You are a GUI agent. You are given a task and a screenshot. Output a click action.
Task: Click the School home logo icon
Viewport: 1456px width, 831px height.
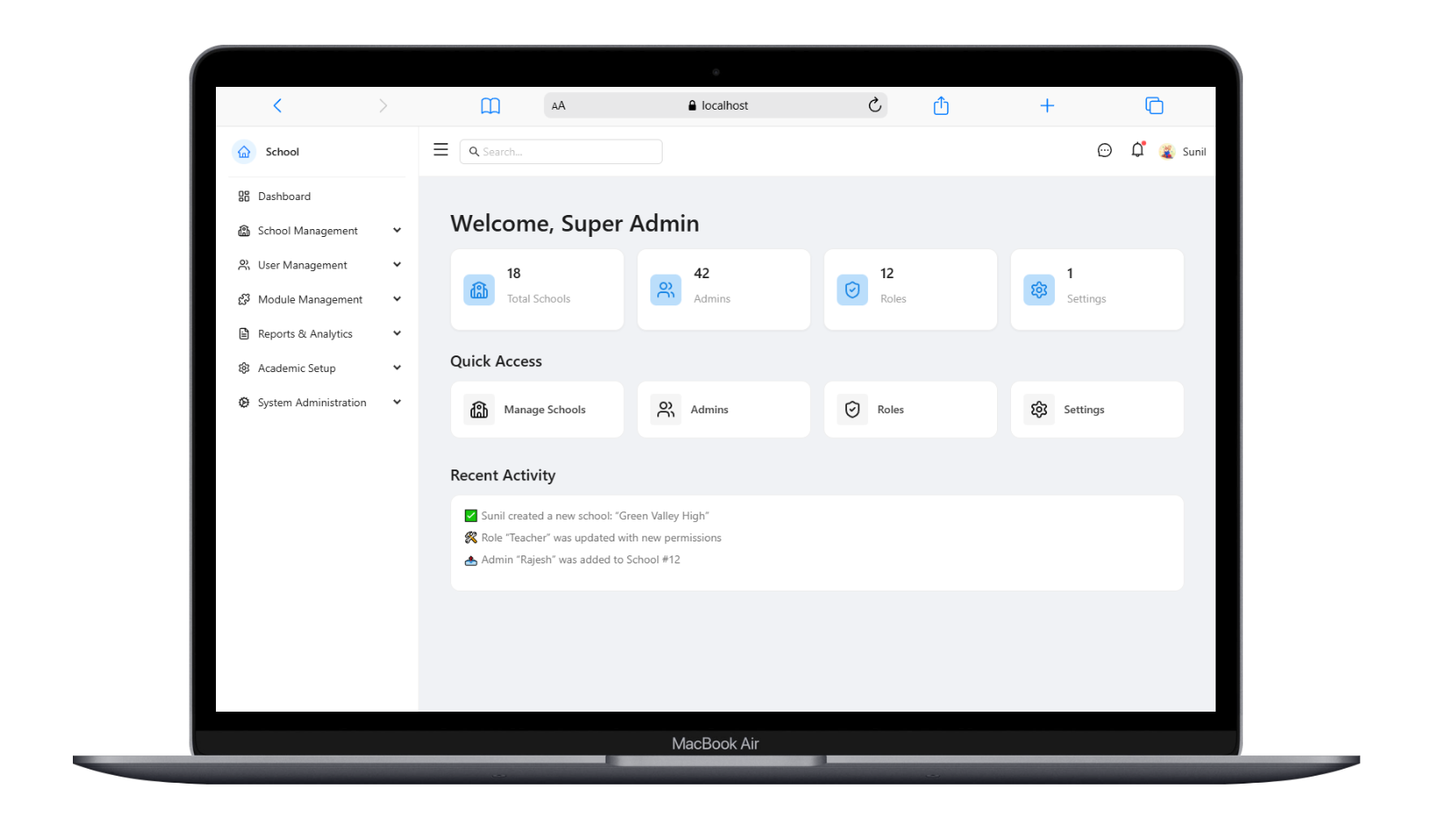(x=244, y=152)
